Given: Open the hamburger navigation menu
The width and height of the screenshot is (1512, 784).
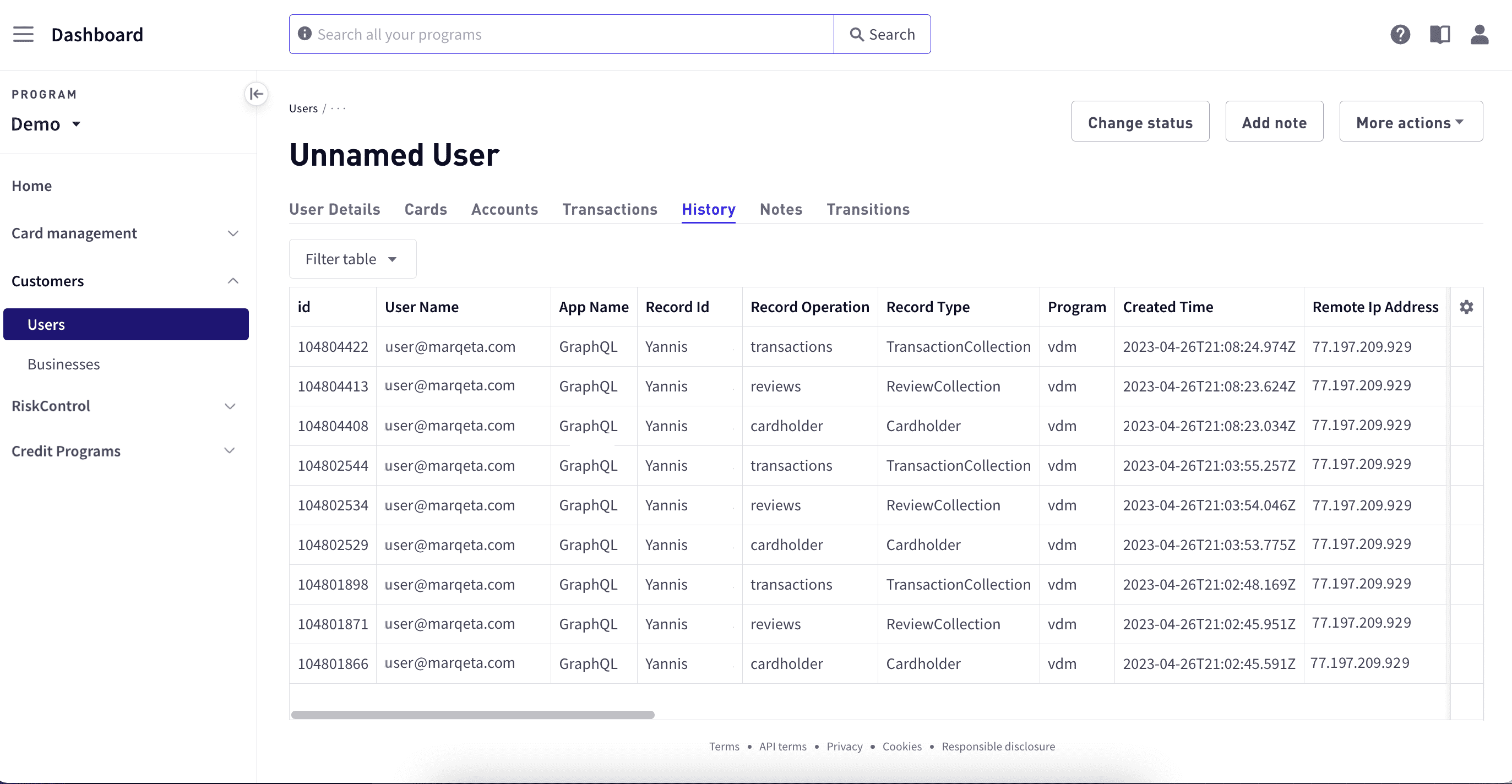Looking at the screenshot, I should coord(24,34).
